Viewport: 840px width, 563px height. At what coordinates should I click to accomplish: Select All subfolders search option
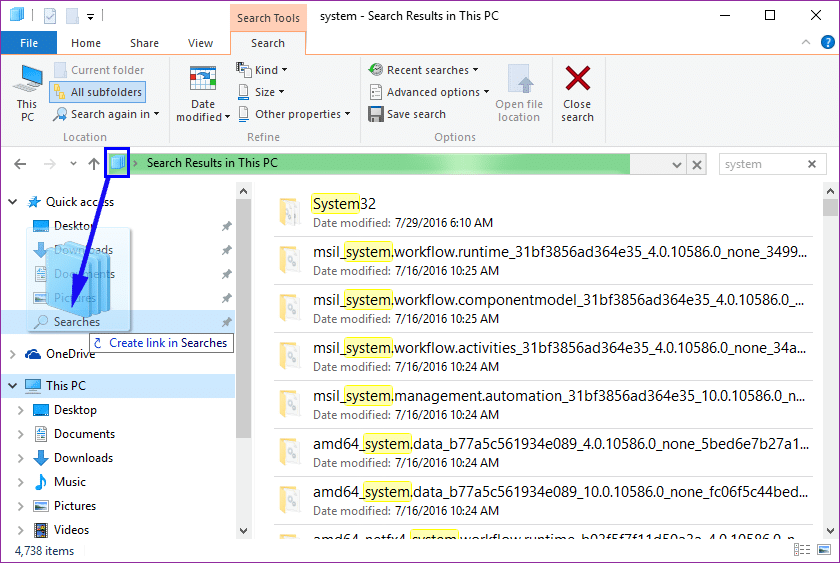coord(98,92)
